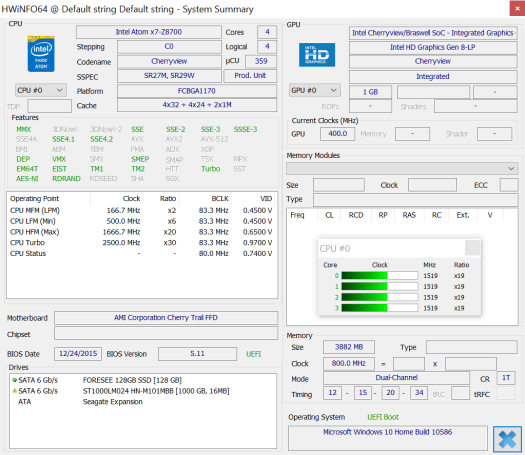Click the Cache field 4x32 + 4x24 + 2x1M
Image resolution: width=525 pixels, height=455 pixels.
point(197,105)
